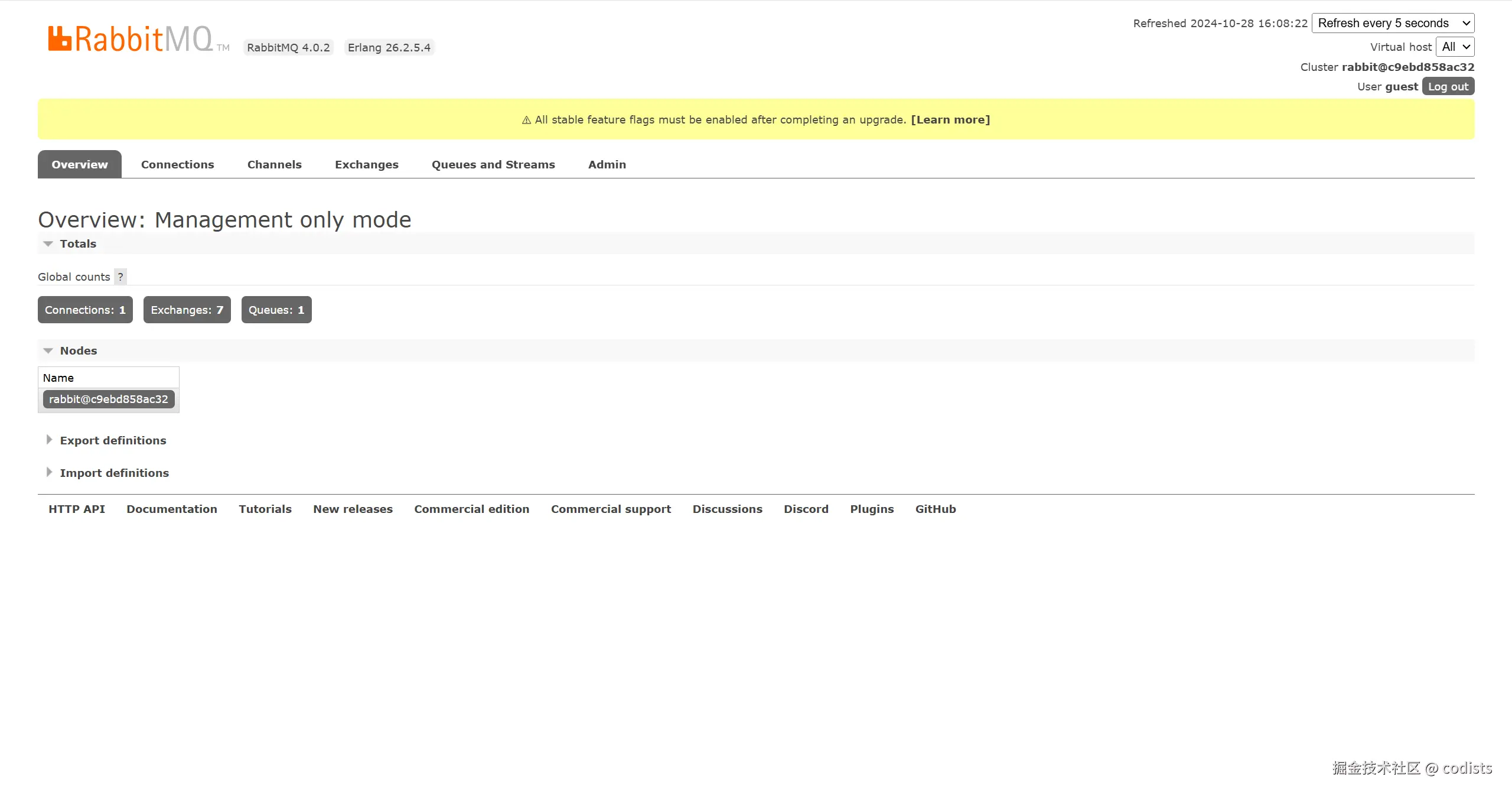
Task: Click the RabbitMQ 4.0.2 version badge
Action: [288, 47]
